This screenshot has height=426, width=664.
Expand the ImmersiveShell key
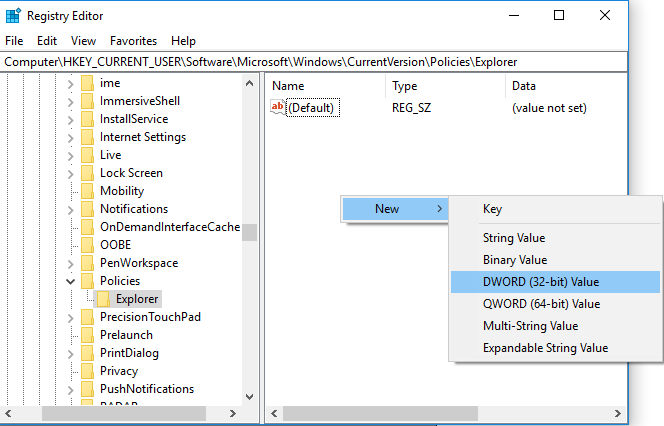point(70,102)
